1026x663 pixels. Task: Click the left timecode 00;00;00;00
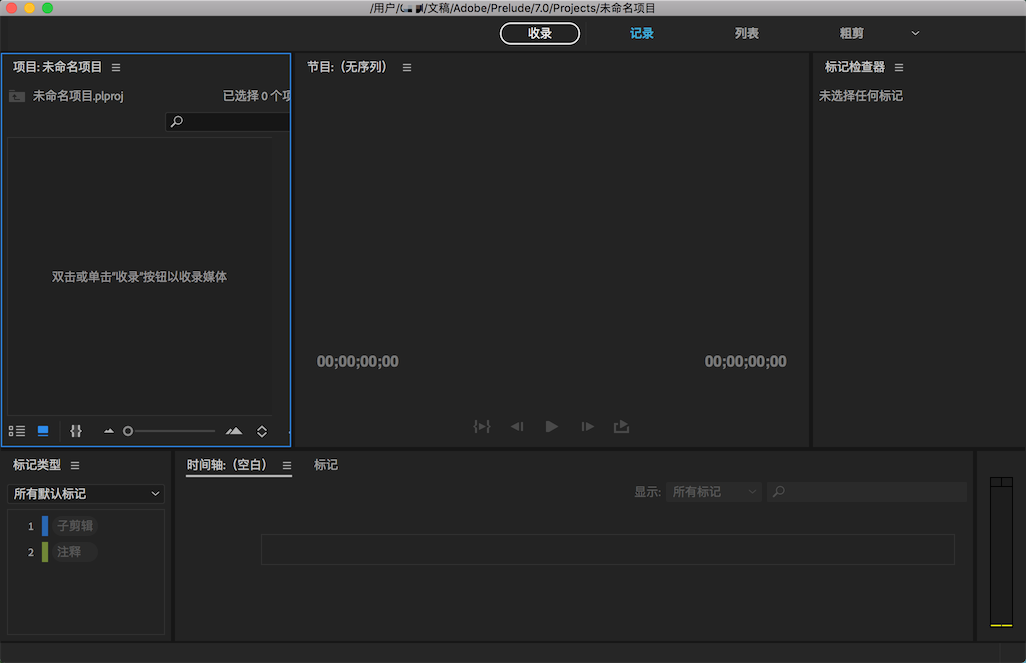pos(357,361)
